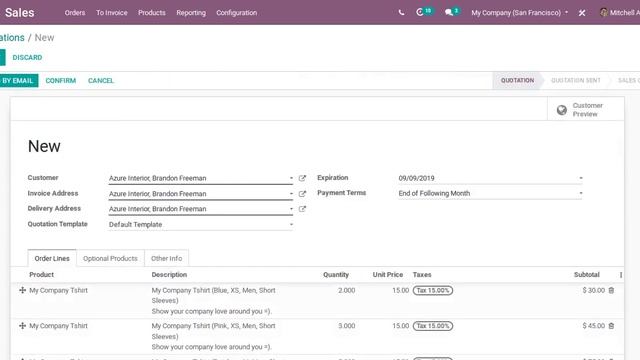640x360 pixels.
Task: Click My Company Tshirt product in Pink row
Action: [x=58, y=326]
